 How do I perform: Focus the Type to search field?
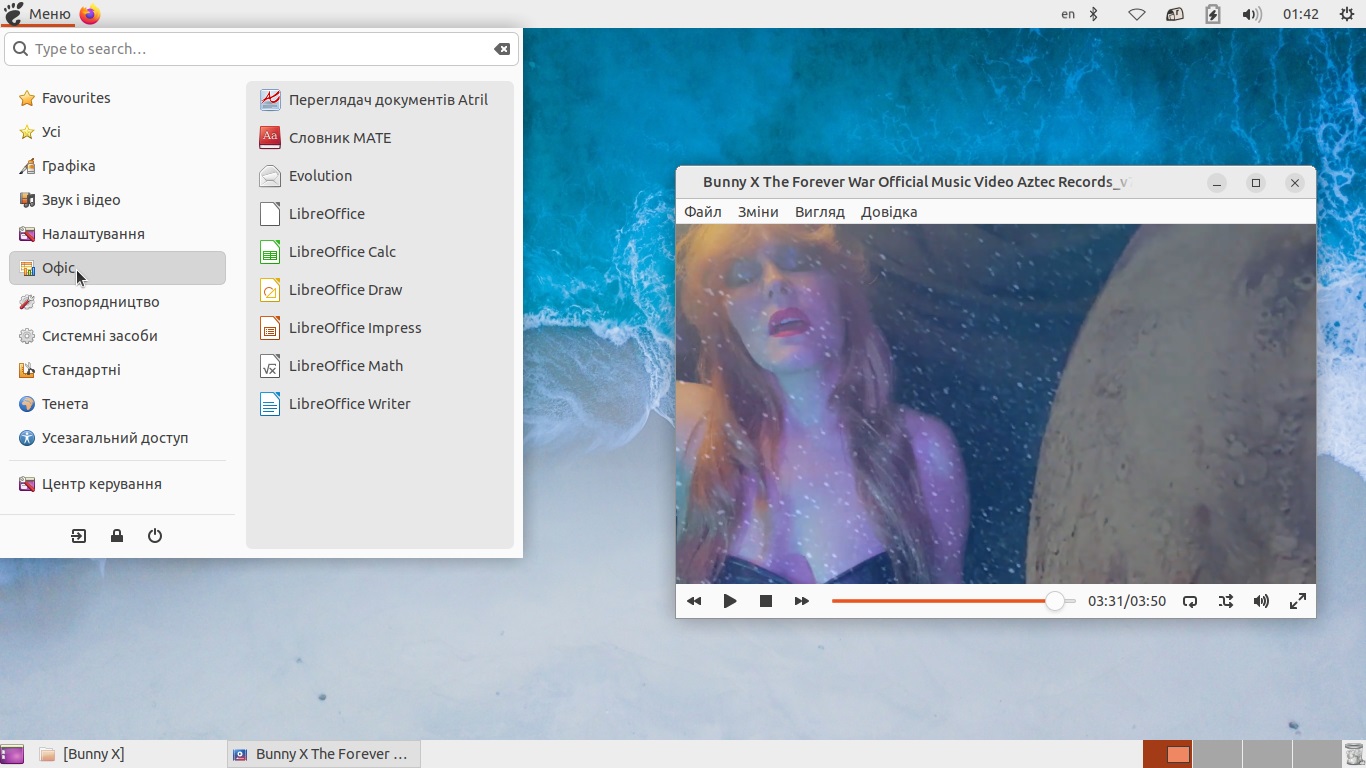[x=260, y=49]
